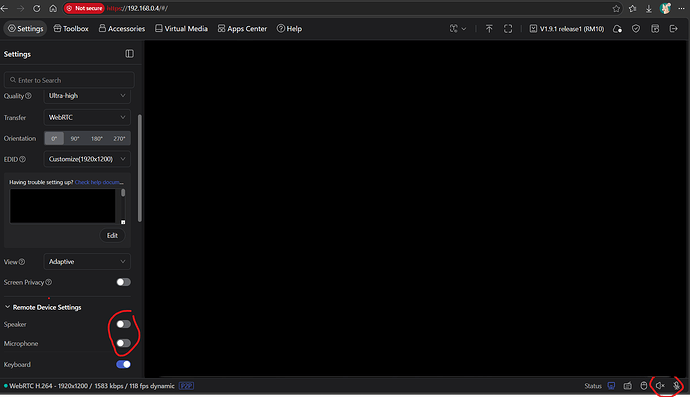Open the Help tab
Image resolution: width=690 pixels, height=397 pixels.
(x=289, y=29)
